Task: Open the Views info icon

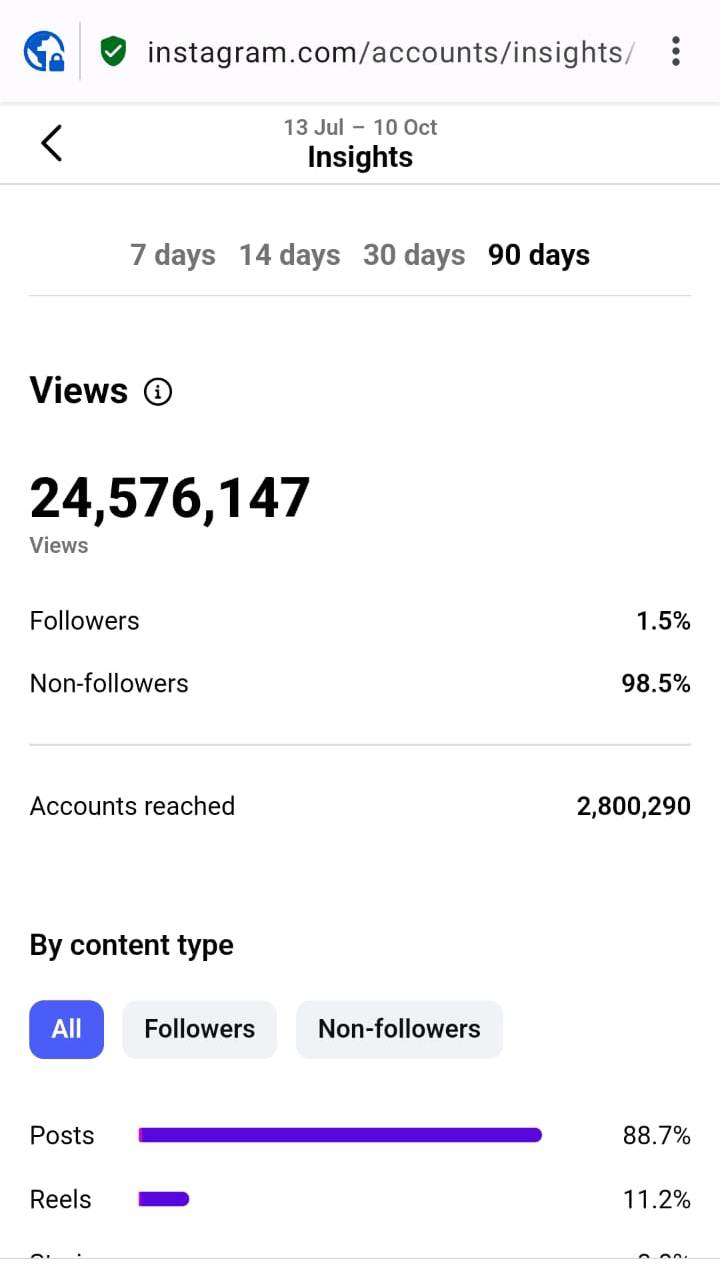Action: pos(158,392)
